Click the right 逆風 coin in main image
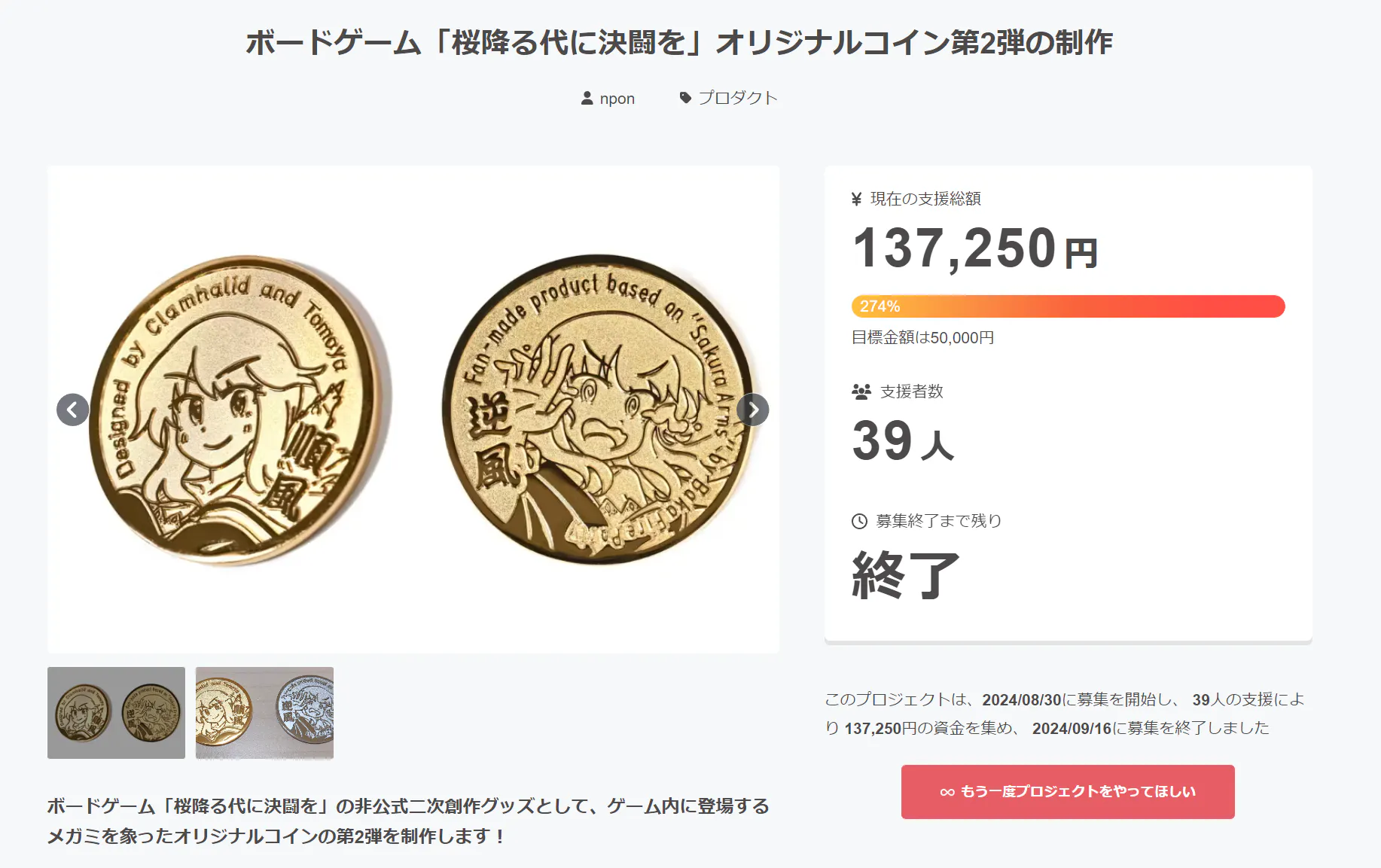 [599, 410]
